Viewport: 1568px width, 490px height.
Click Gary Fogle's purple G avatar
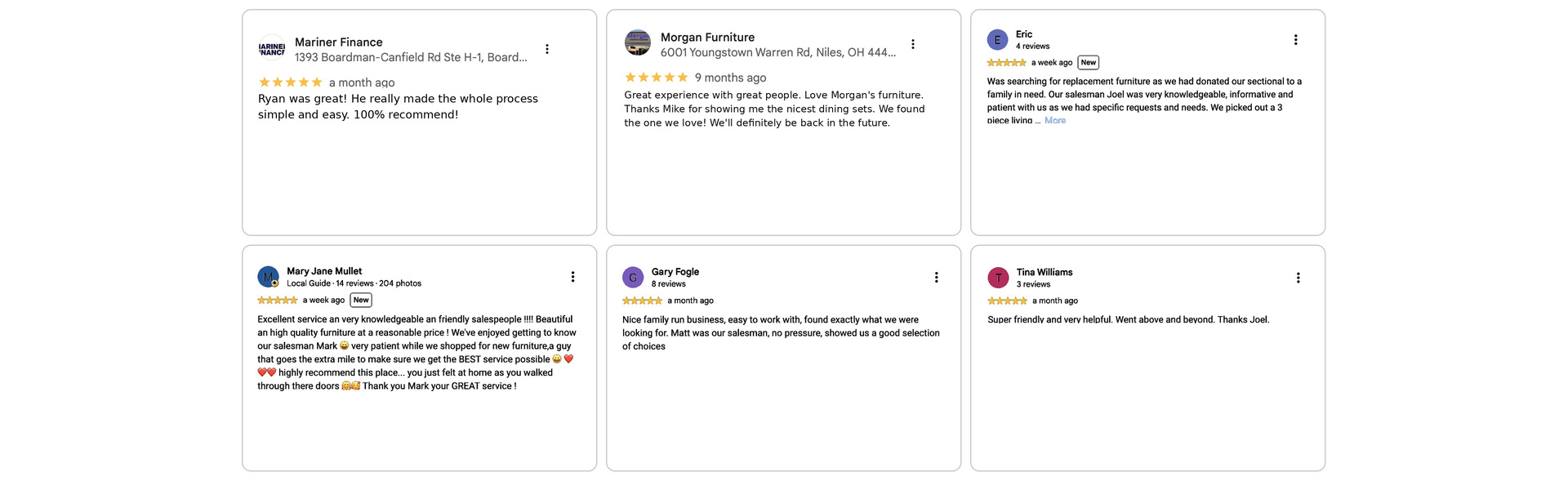pos(633,278)
